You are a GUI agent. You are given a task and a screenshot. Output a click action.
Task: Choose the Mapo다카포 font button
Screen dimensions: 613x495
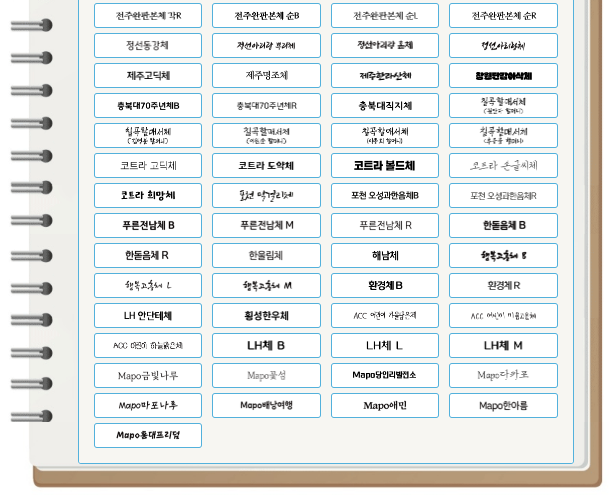pos(503,375)
